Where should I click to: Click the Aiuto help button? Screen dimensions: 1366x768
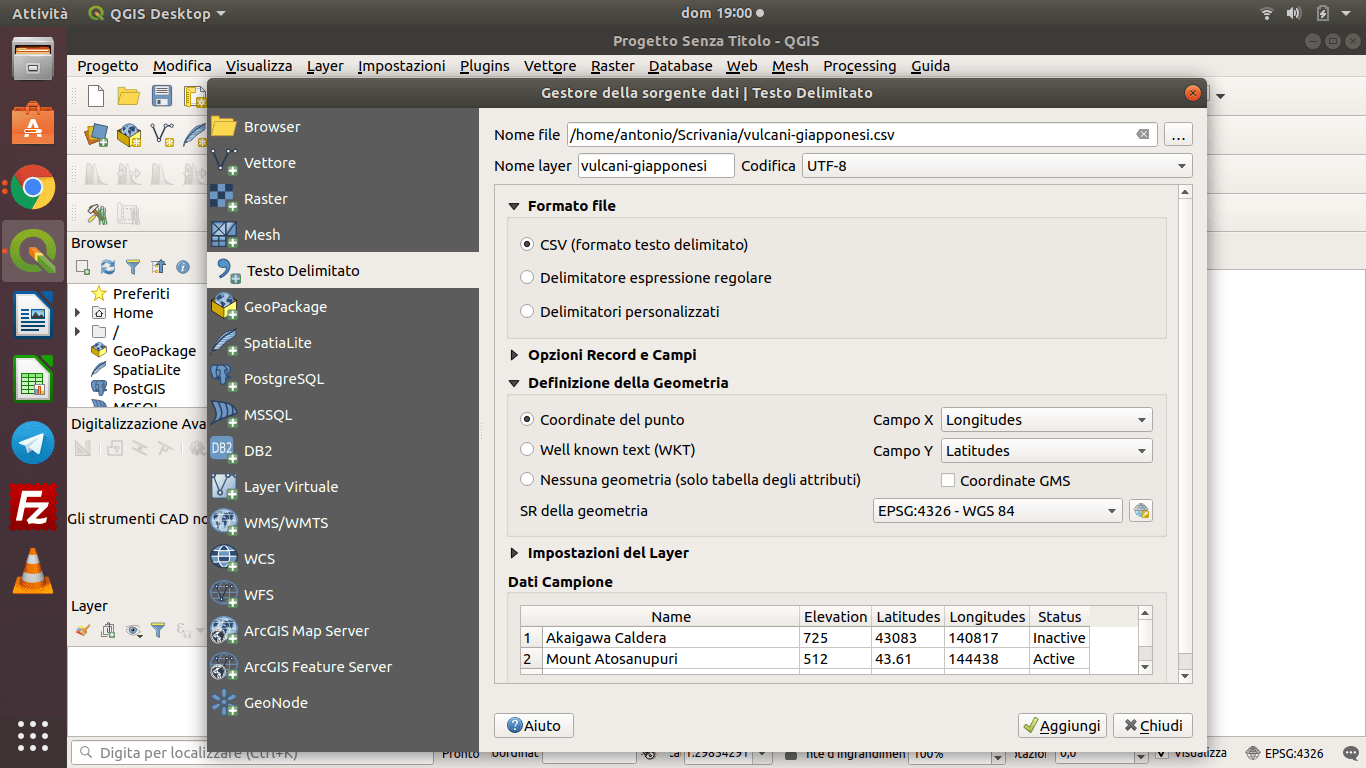point(534,726)
